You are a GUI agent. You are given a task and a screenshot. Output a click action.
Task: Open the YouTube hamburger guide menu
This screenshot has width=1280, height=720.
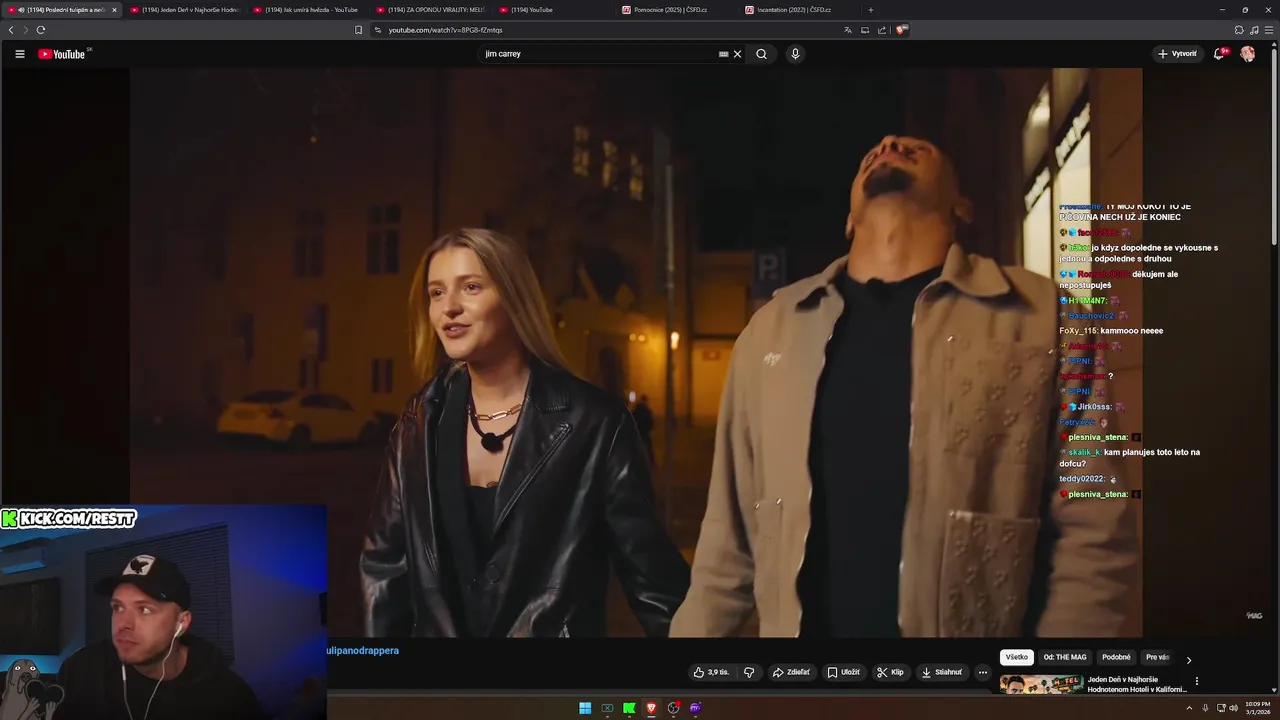tap(19, 54)
